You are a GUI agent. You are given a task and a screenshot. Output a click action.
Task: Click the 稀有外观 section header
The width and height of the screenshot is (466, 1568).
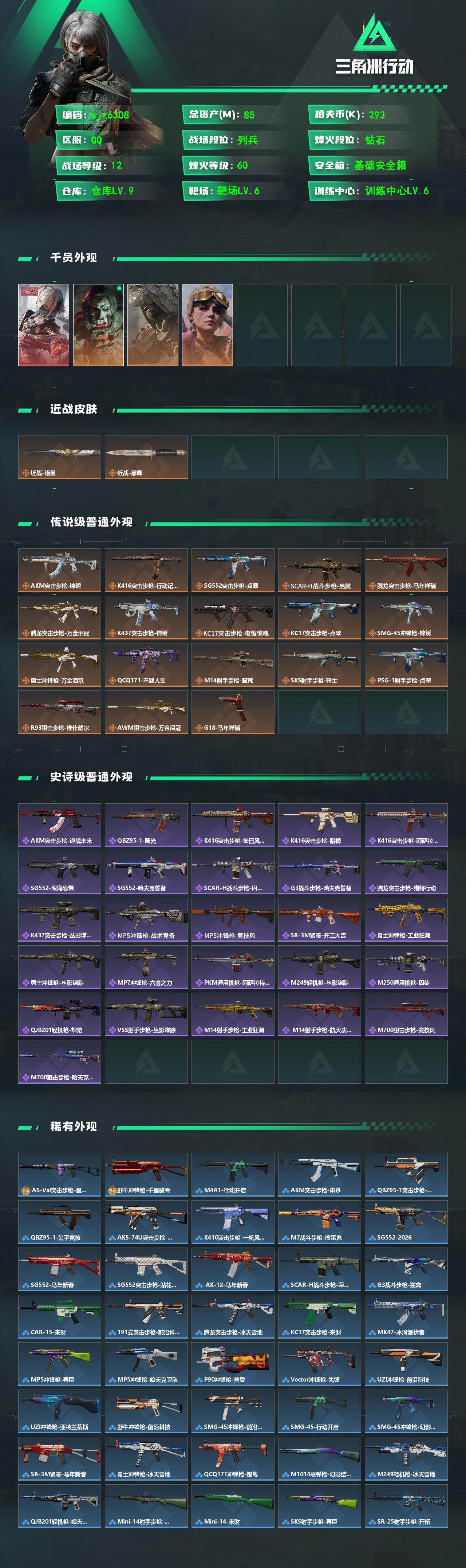click(x=74, y=1126)
